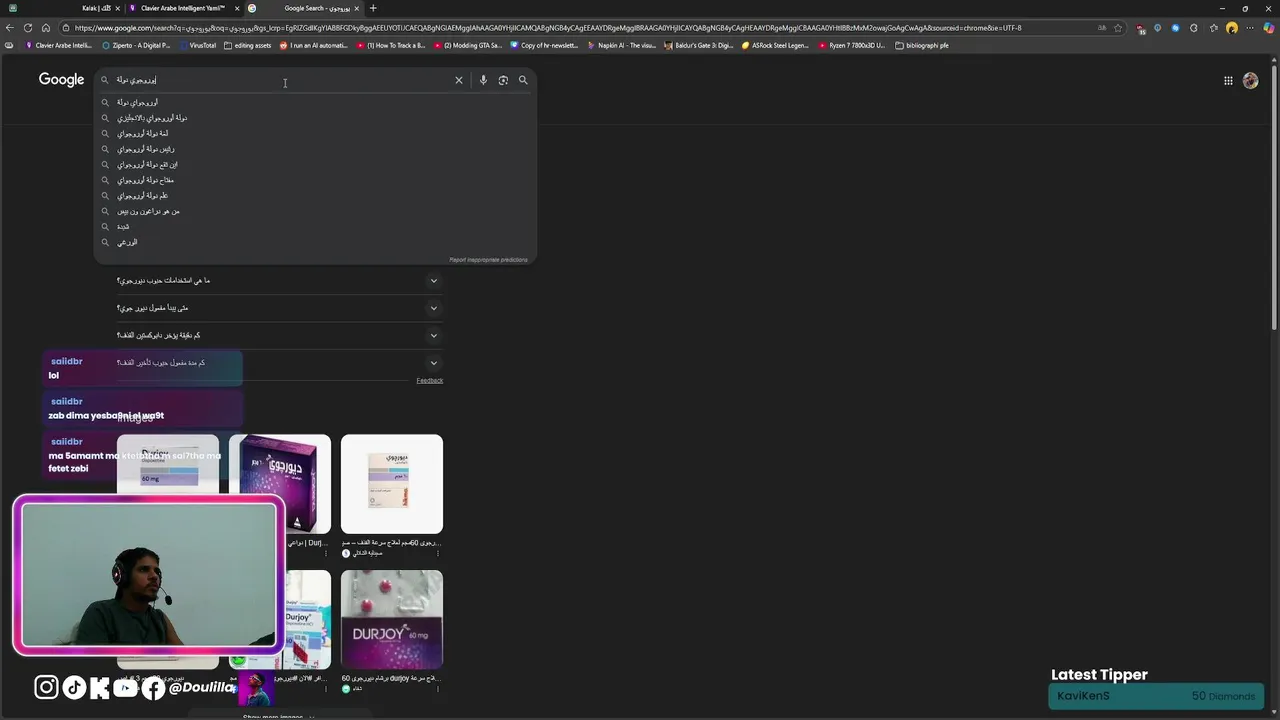Select the first search suggestion in the list
This screenshot has width=1280, height=720.
click(315, 102)
